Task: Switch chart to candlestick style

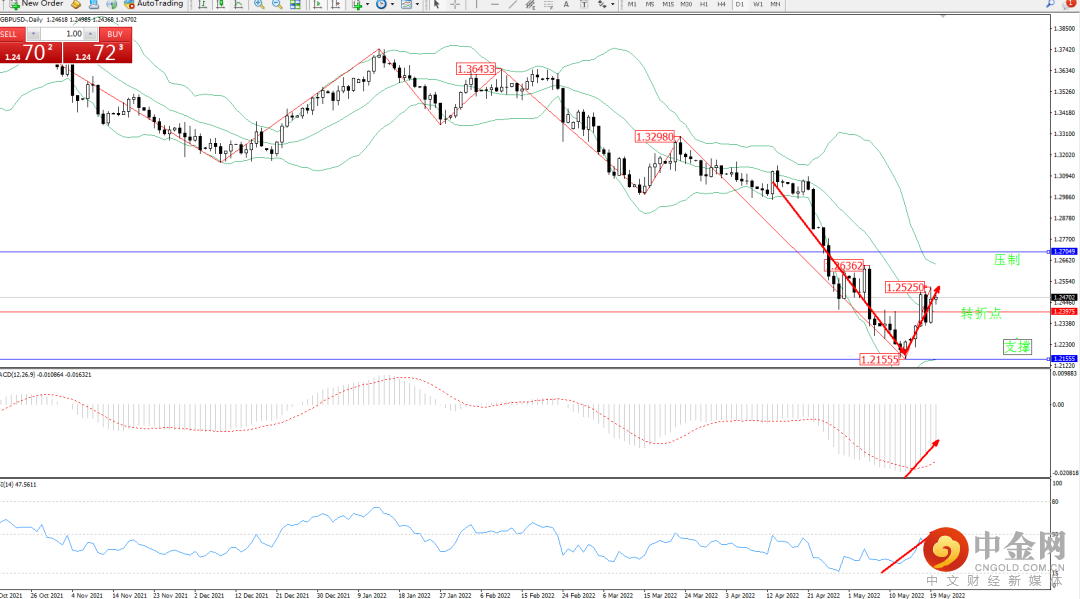Action: 220,4
